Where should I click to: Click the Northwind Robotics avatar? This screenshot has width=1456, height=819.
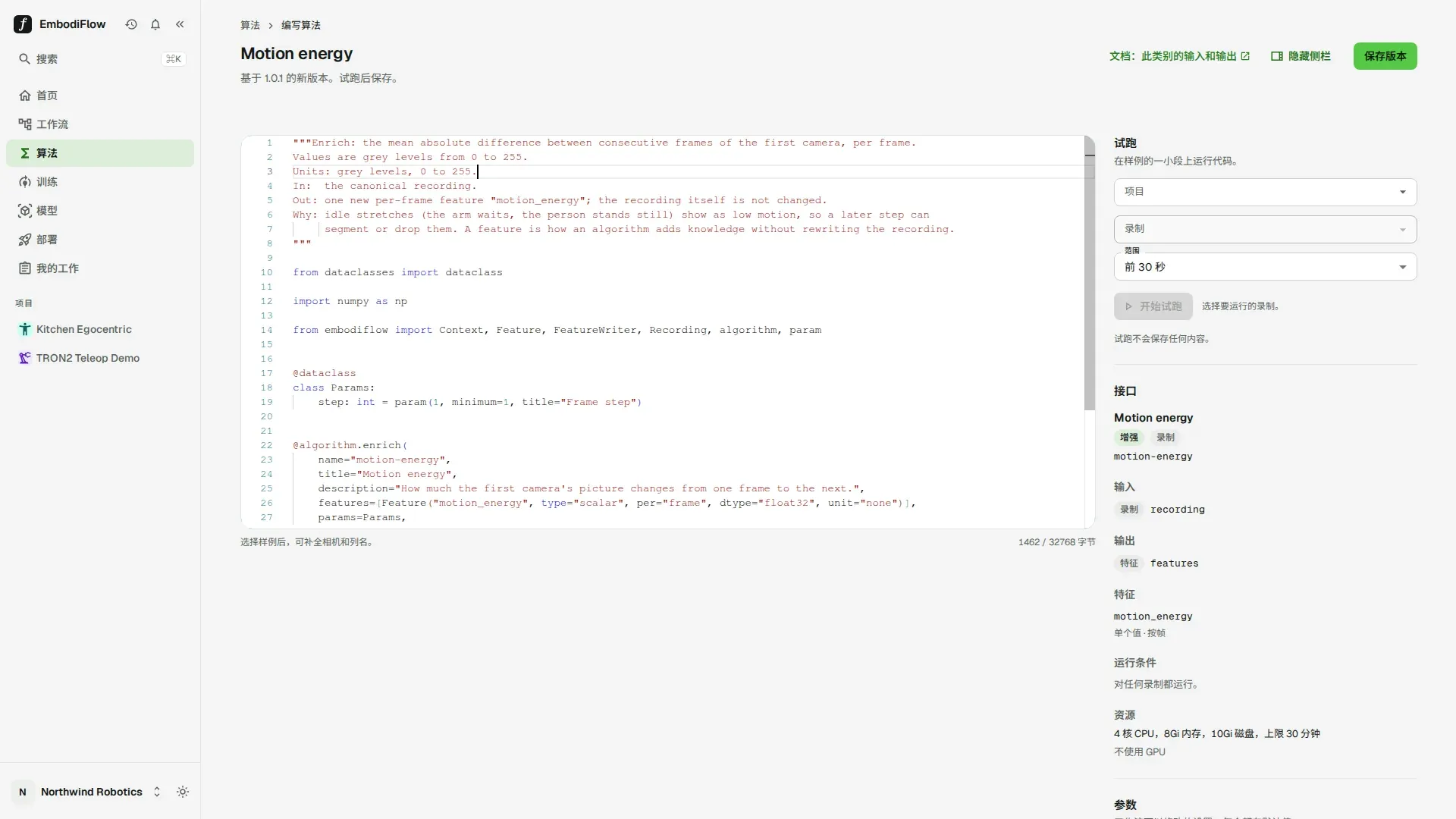(23, 792)
